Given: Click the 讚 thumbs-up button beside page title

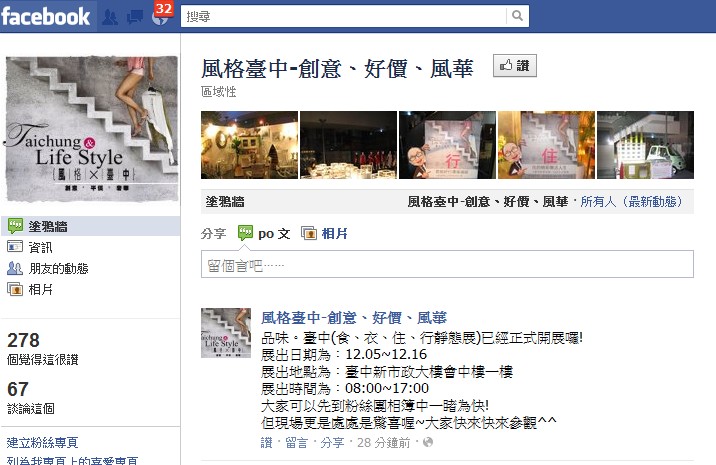Looking at the screenshot, I should 515,66.
